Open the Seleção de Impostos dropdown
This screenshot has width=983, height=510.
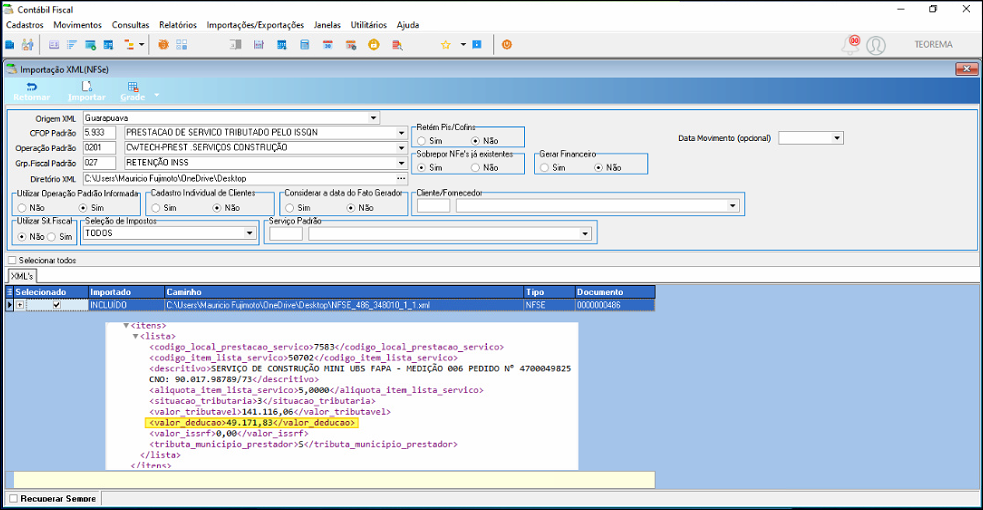(x=250, y=233)
